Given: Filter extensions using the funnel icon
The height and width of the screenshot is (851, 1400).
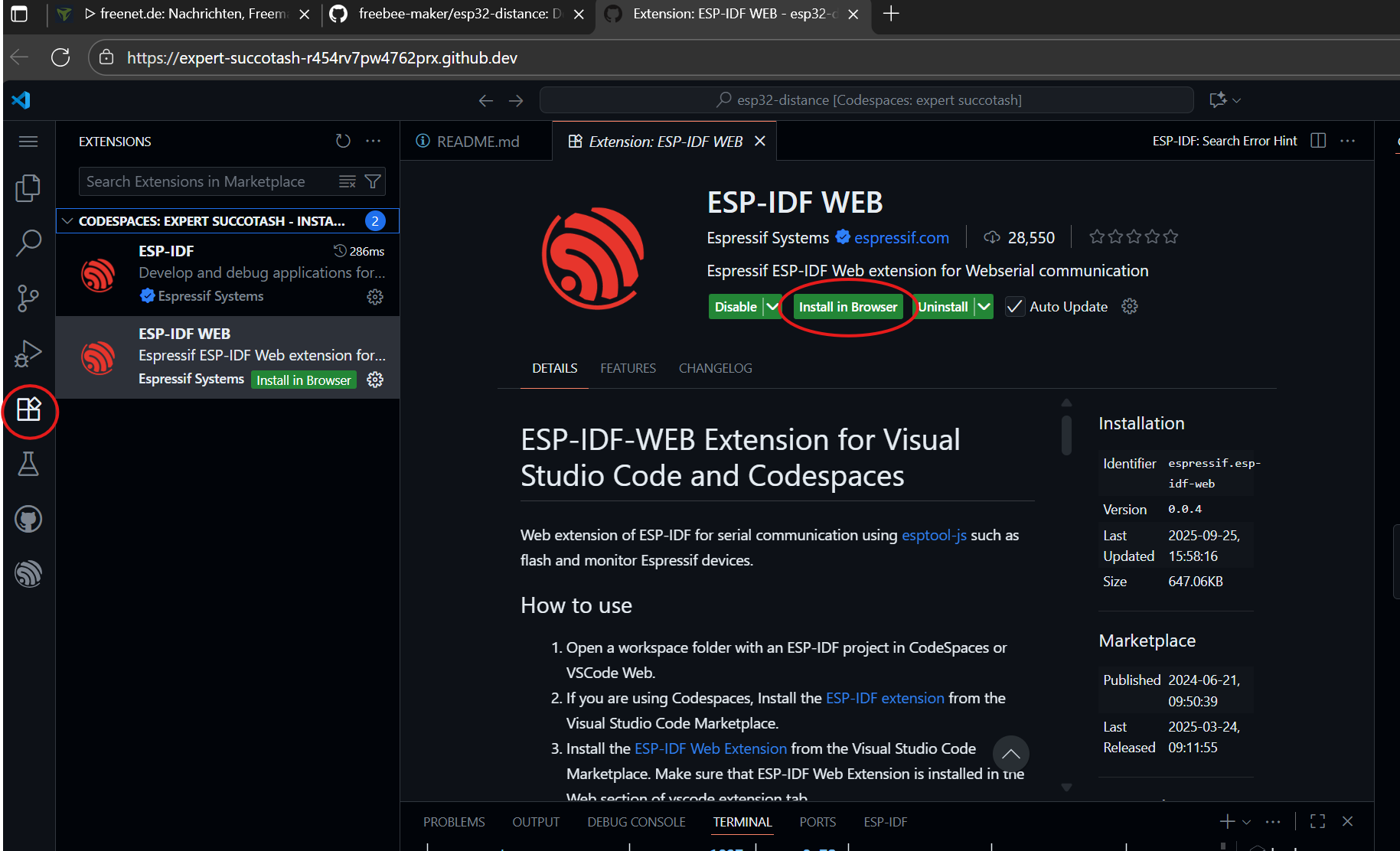Looking at the screenshot, I should tap(373, 181).
